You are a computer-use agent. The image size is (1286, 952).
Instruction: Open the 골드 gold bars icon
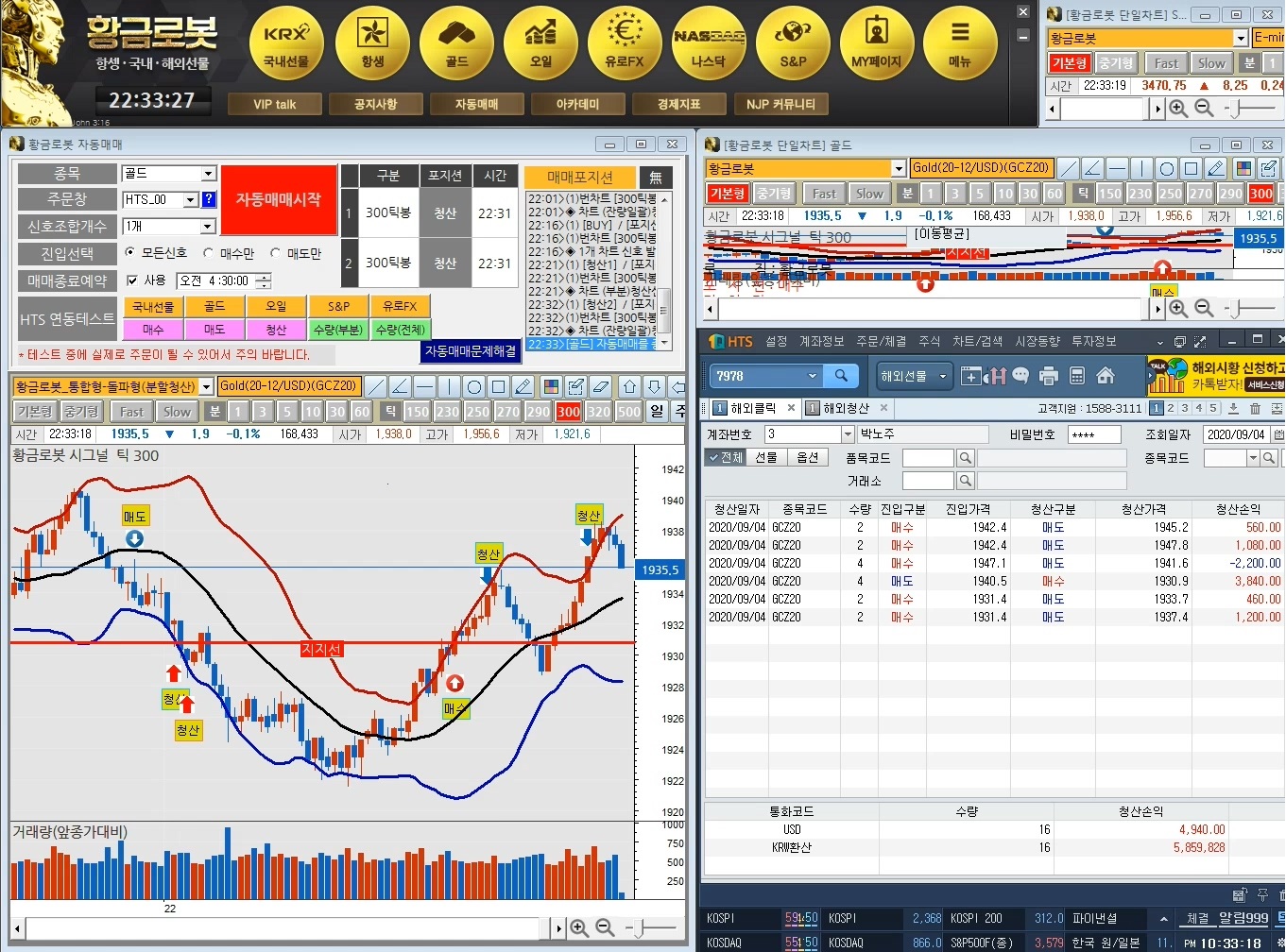pyautogui.click(x=456, y=44)
